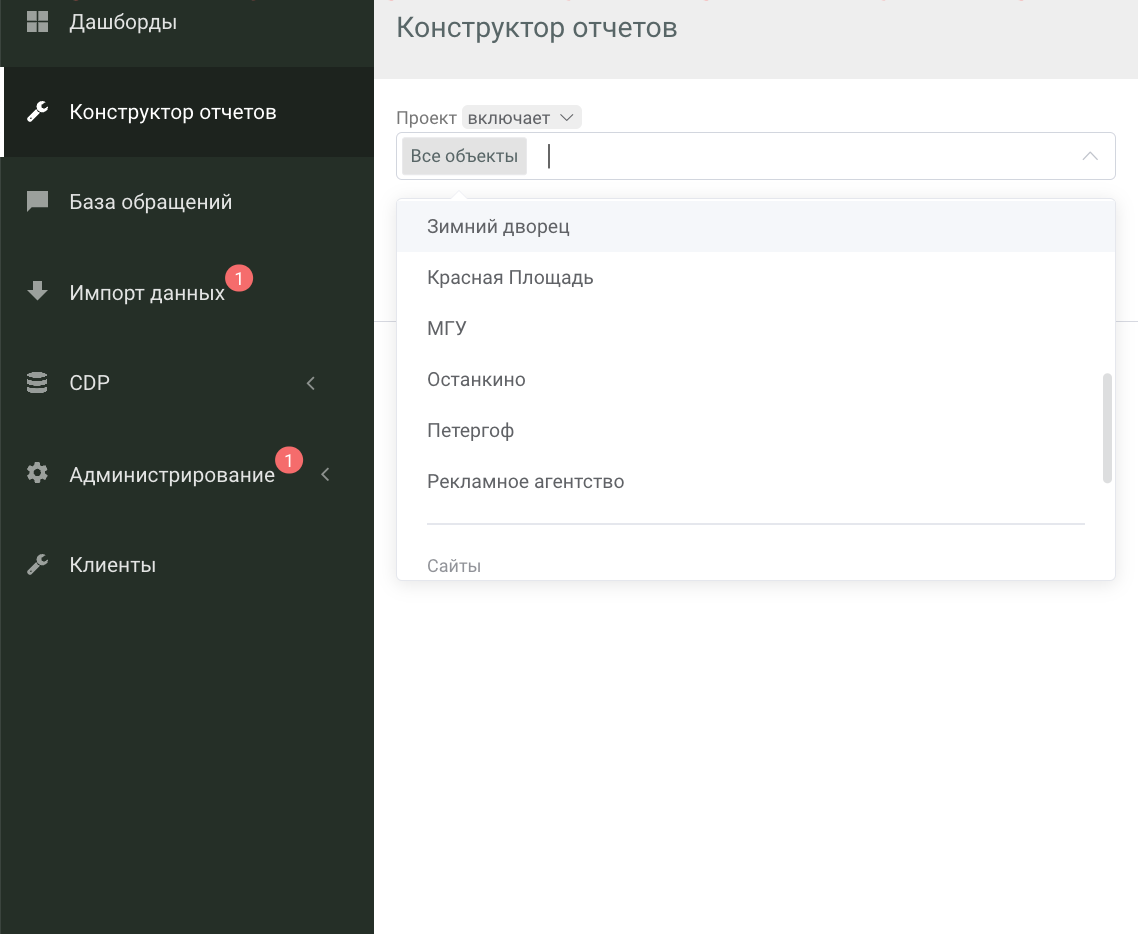Click the wrench icon beside Конструктор отчетов
Image resolution: width=1138 pixels, height=934 pixels.
tap(37, 112)
